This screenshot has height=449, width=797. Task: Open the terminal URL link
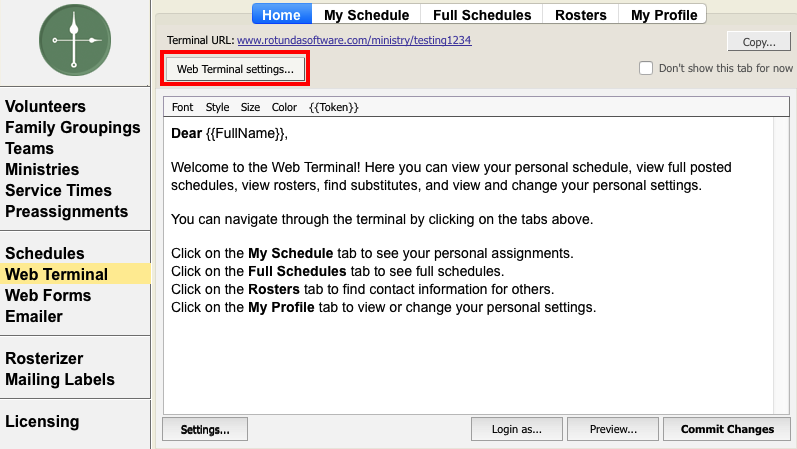point(354,41)
